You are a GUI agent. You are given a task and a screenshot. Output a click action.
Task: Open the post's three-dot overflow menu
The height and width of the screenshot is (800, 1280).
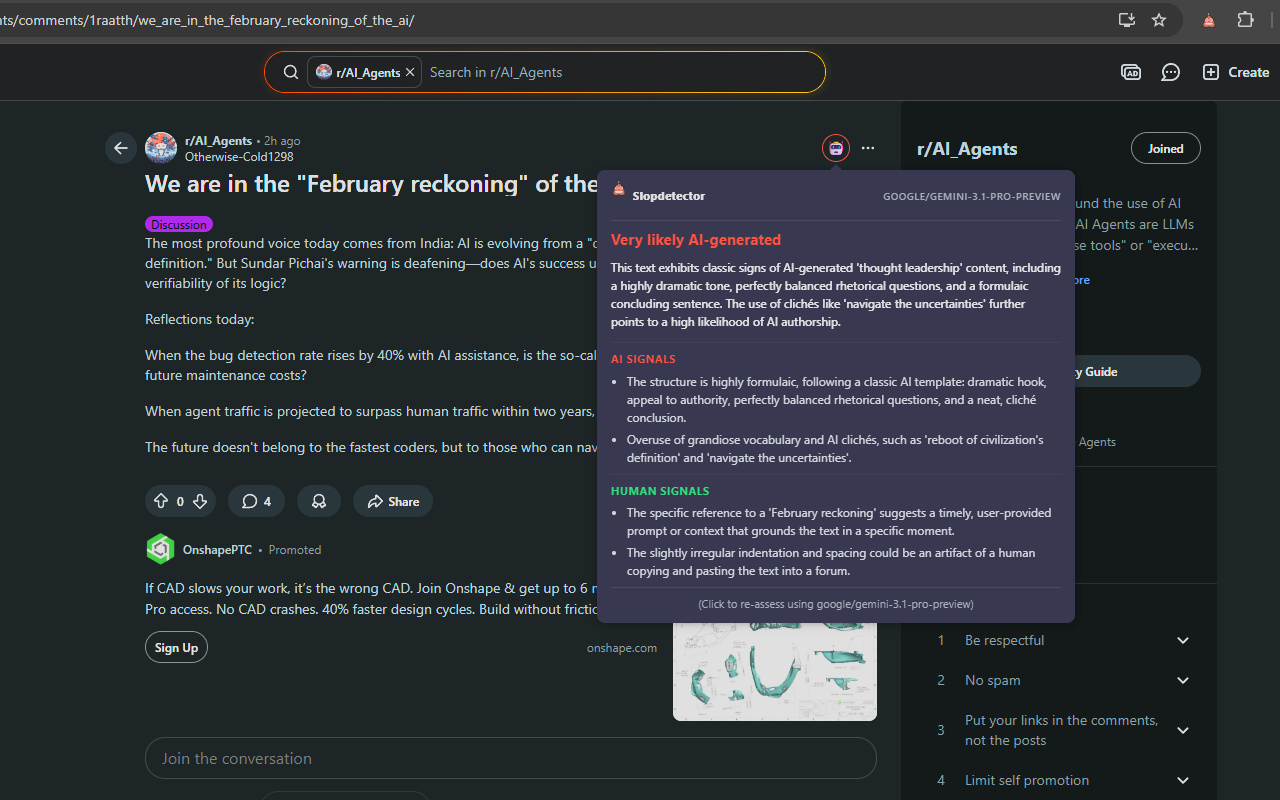[868, 148]
